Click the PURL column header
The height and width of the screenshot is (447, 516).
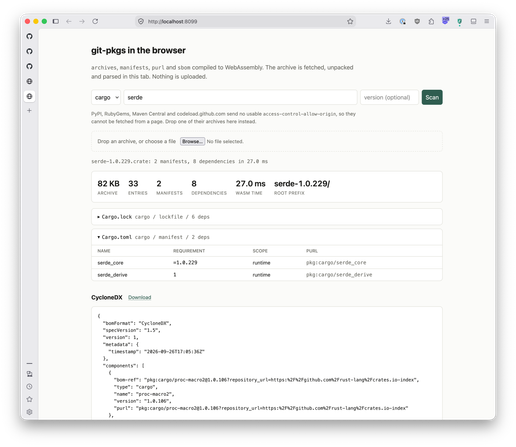312,251
